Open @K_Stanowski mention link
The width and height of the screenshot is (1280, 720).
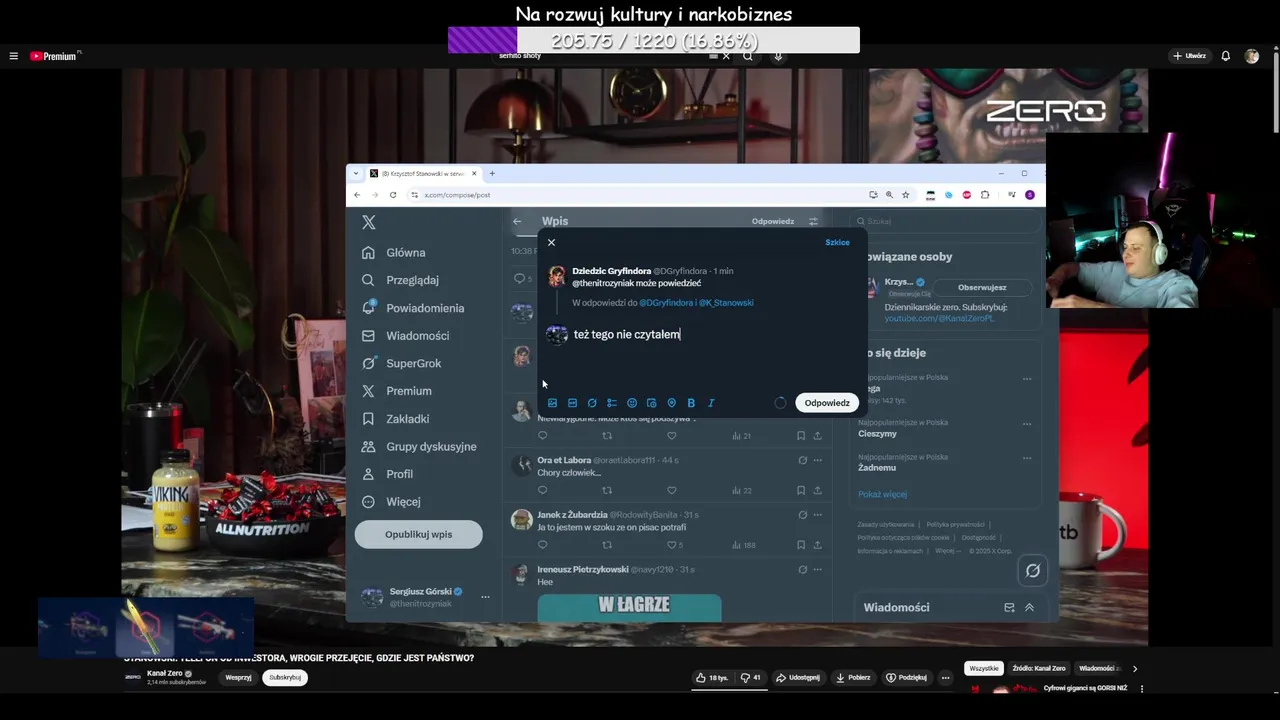point(726,303)
